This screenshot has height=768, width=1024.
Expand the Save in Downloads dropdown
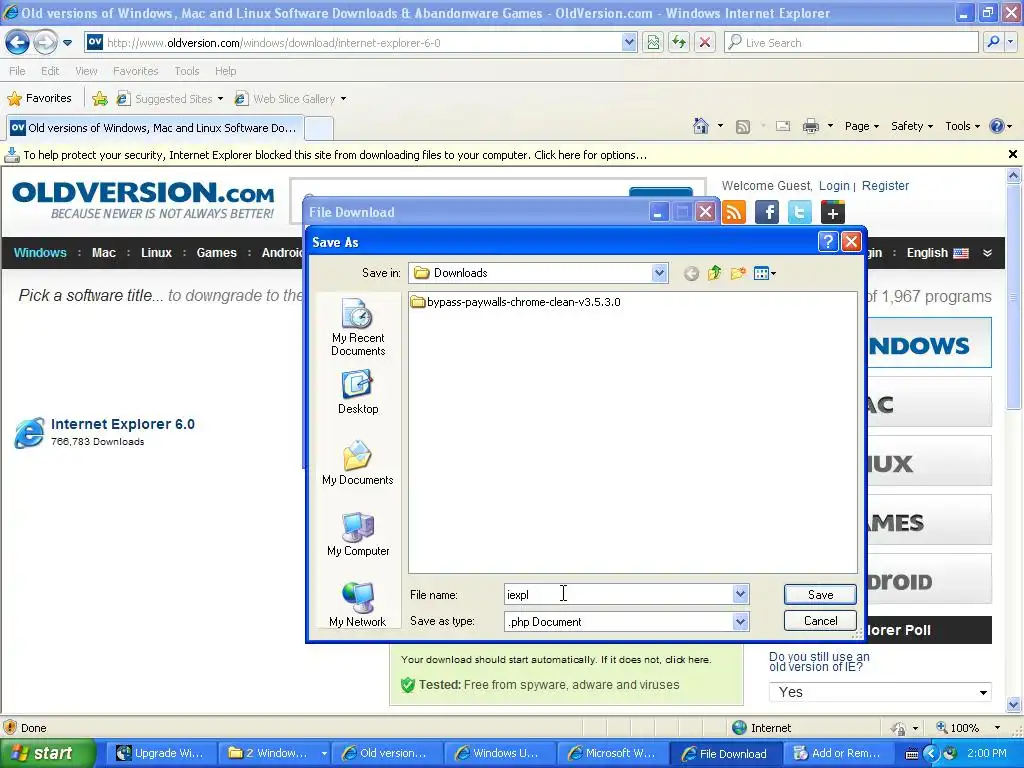(x=659, y=273)
